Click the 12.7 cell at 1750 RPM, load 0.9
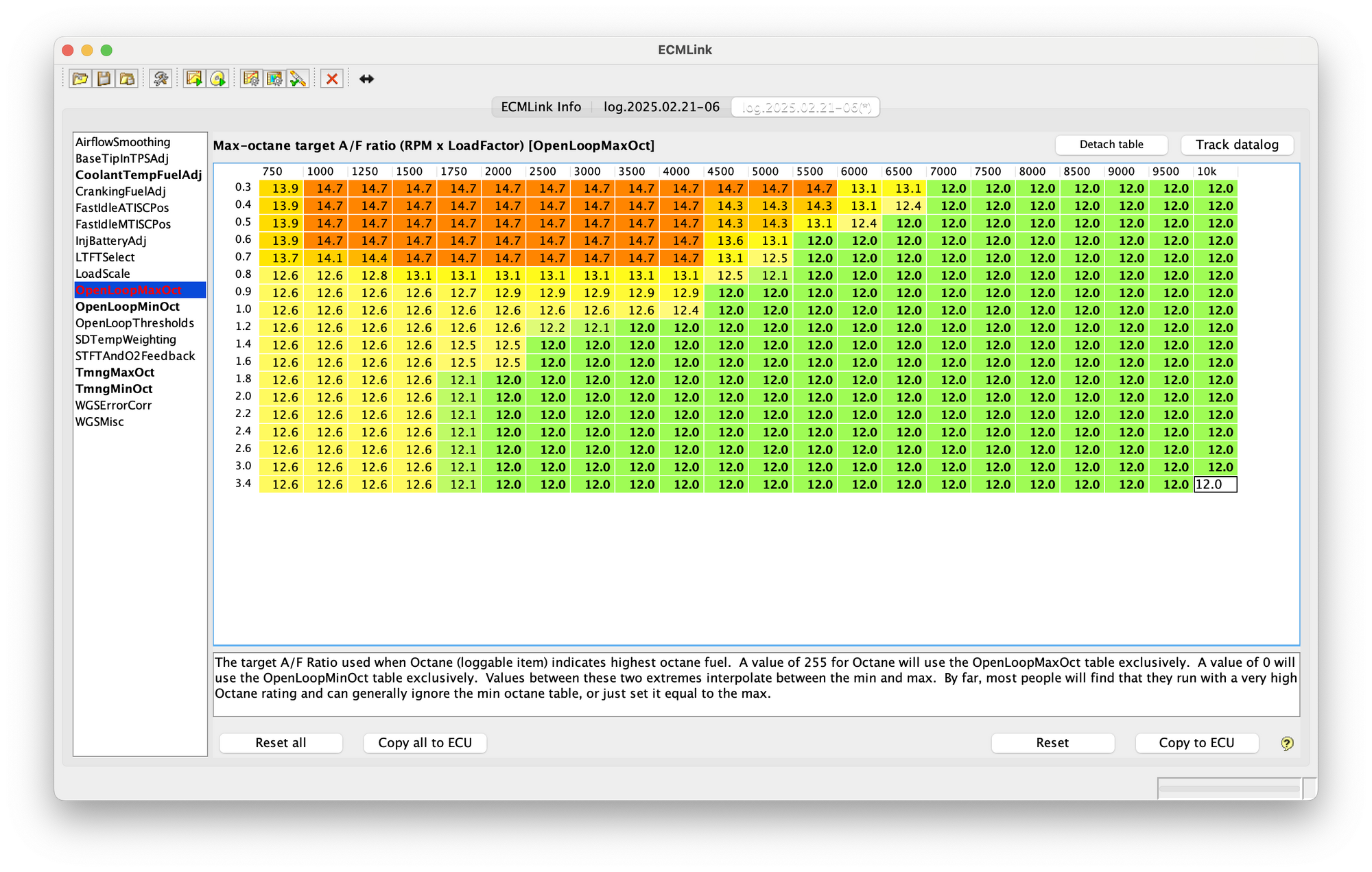 point(460,293)
